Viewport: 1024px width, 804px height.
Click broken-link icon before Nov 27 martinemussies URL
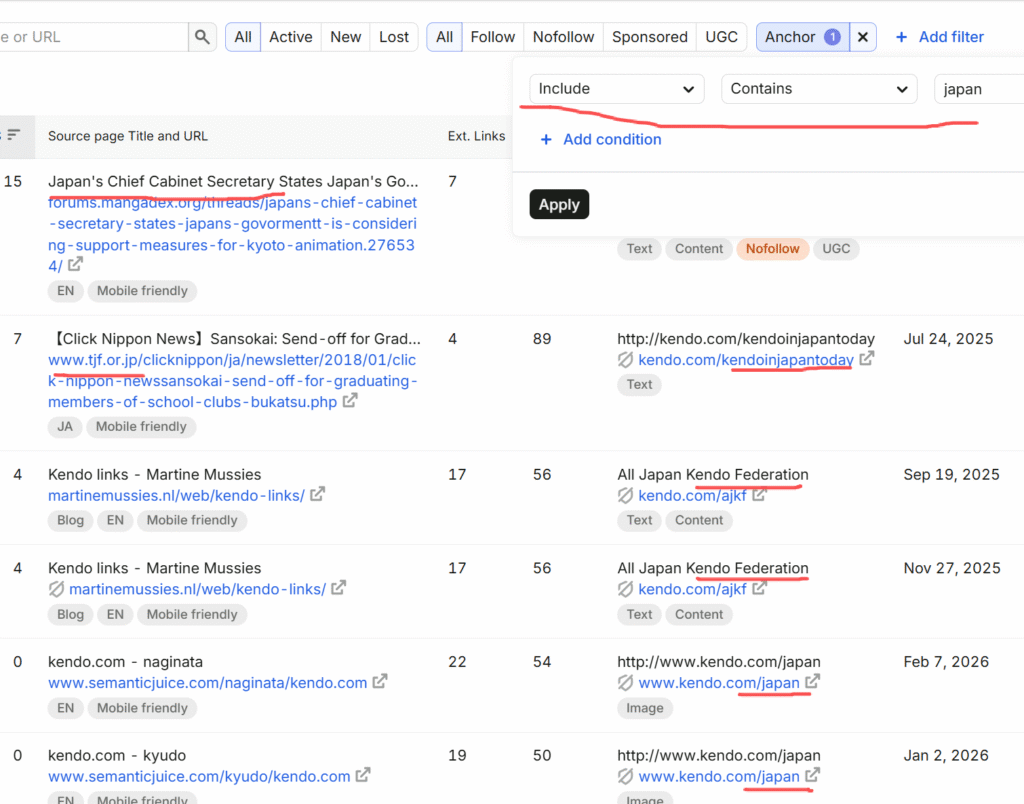(57, 589)
